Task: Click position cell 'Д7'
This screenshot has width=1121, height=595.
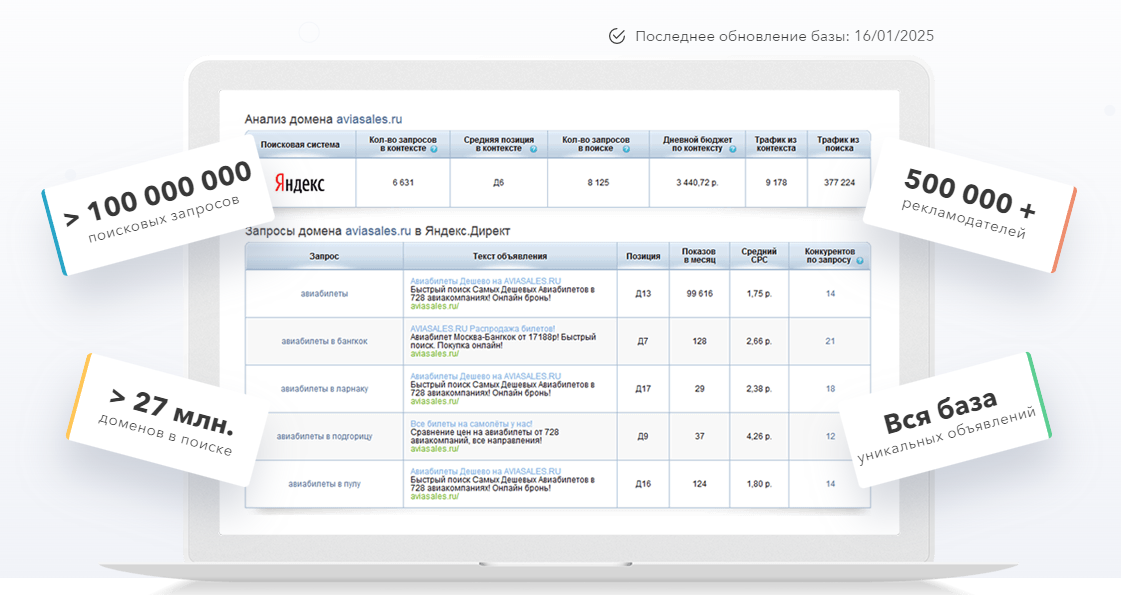Action: [643, 341]
